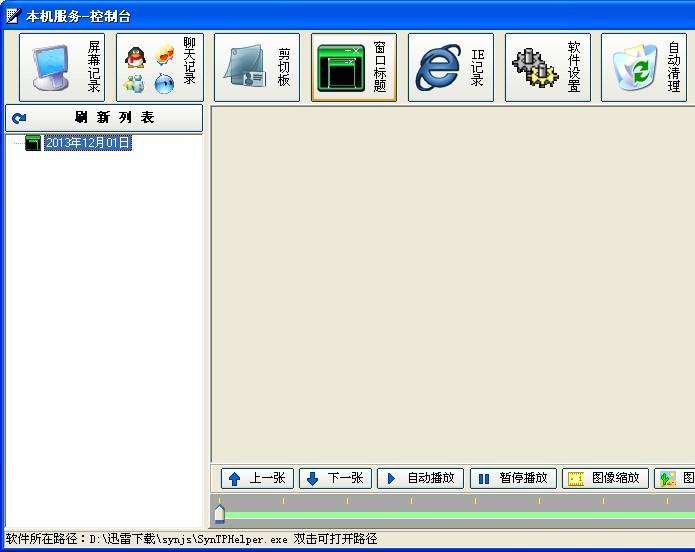Viewport: 695px width, 552px height.
Task: Click the 图像缩放 image zoom button
Action: point(605,479)
